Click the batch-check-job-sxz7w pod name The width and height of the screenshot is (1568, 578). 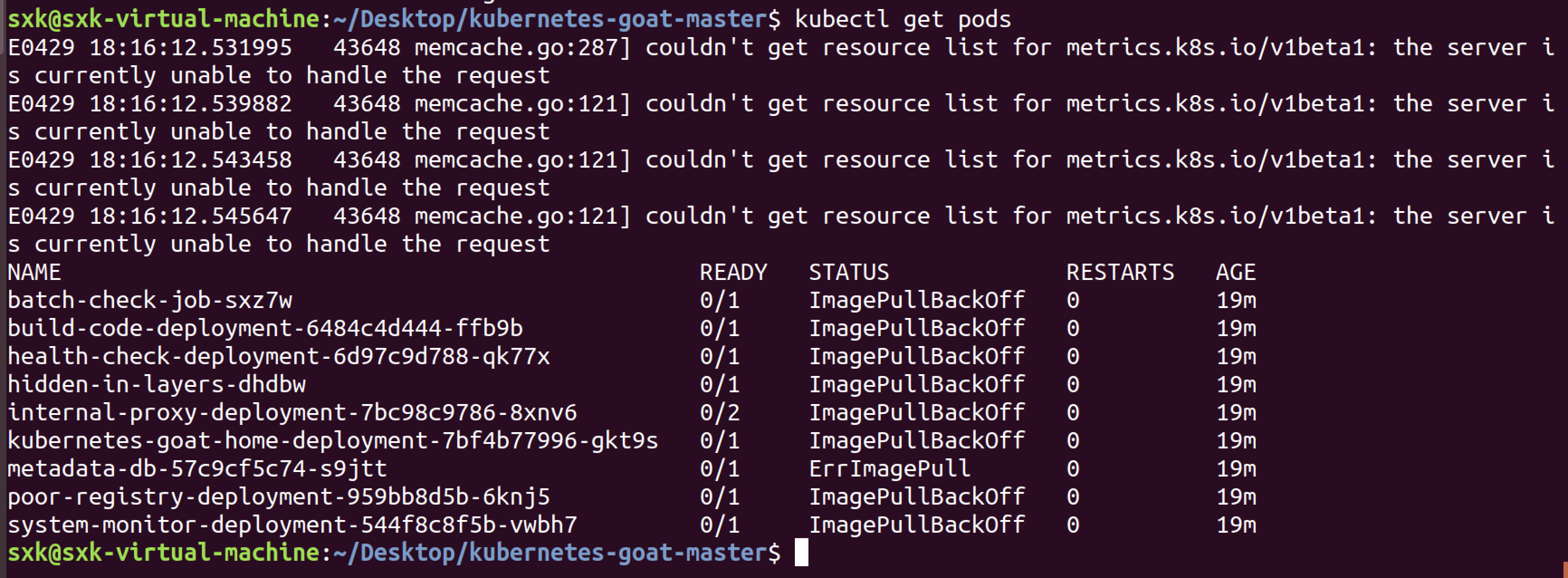150,300
